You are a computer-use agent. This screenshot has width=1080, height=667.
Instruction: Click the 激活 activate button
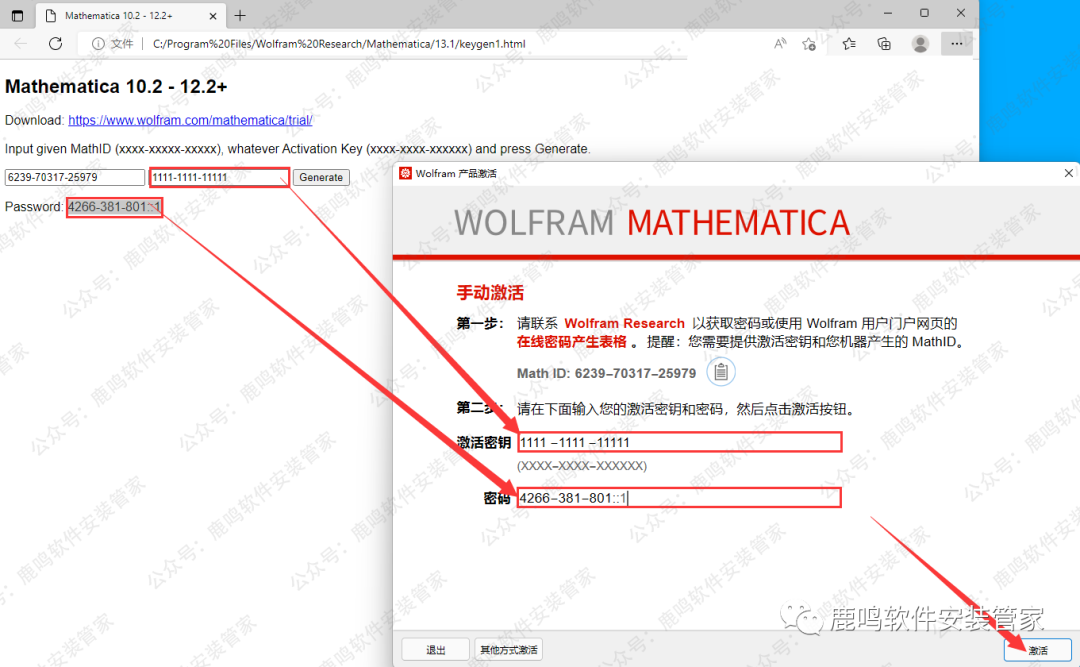tap(1038, 650)
